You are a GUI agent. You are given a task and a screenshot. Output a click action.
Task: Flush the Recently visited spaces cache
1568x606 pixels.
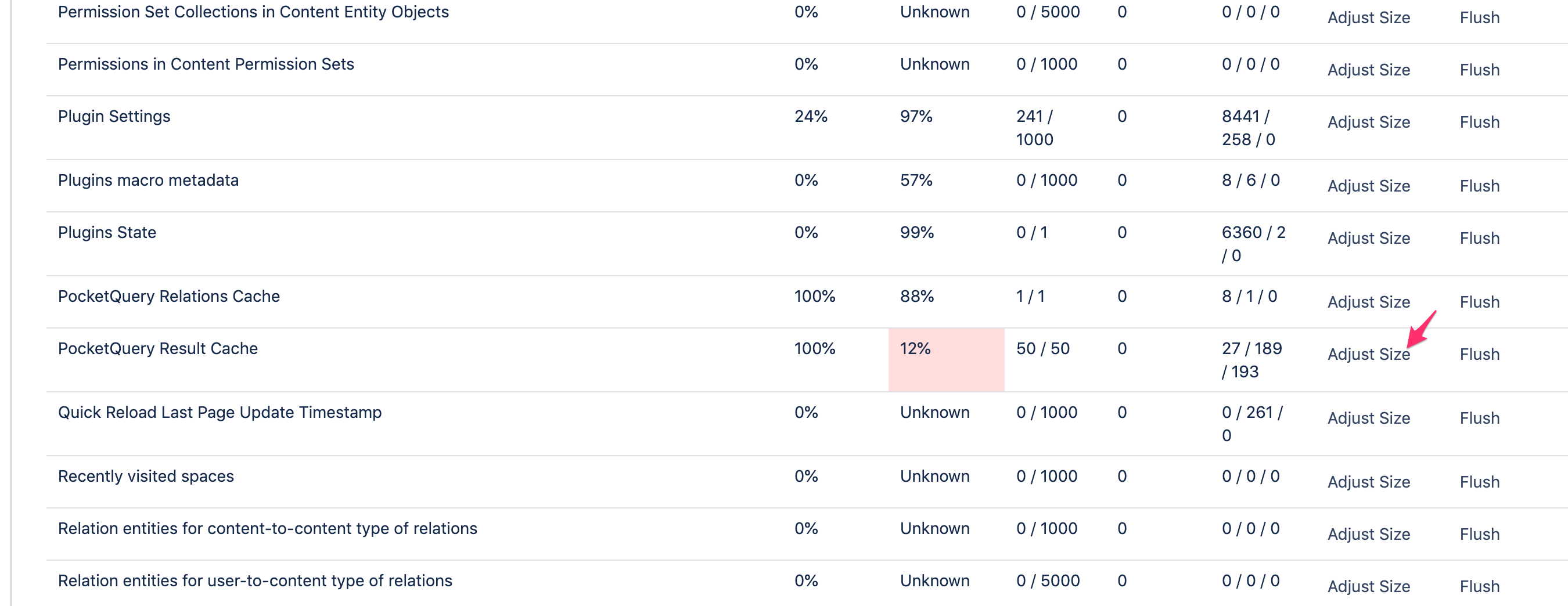(1479, 482)
